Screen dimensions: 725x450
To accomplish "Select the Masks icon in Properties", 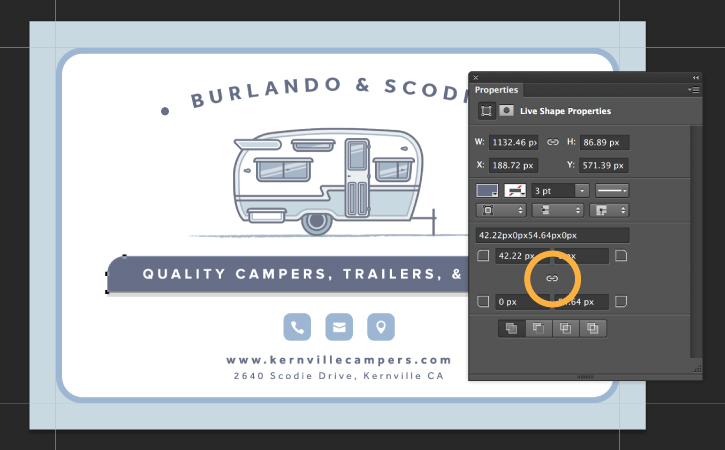I will 507,111.
